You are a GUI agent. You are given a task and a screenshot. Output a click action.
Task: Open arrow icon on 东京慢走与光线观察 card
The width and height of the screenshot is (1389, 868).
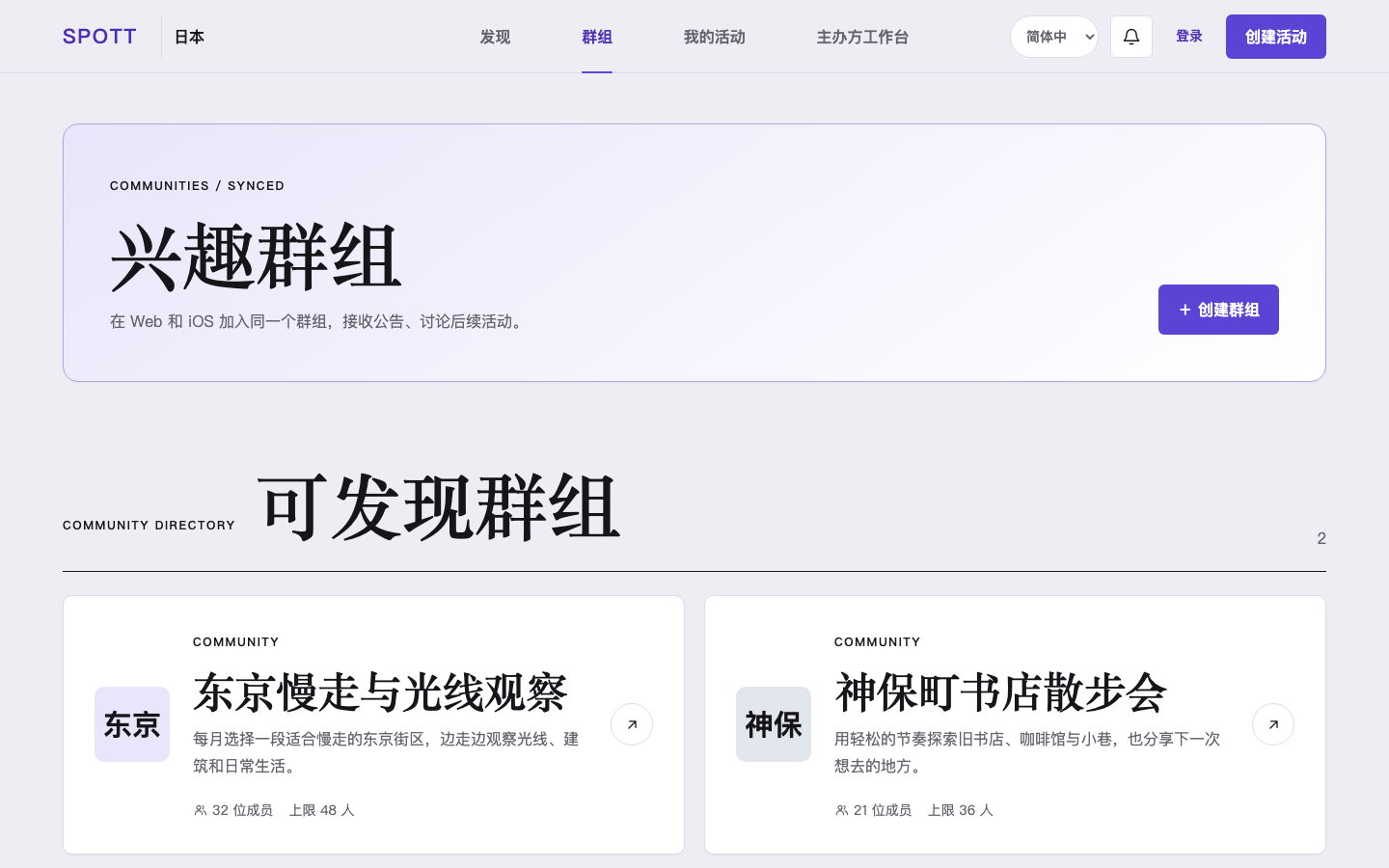632,724
